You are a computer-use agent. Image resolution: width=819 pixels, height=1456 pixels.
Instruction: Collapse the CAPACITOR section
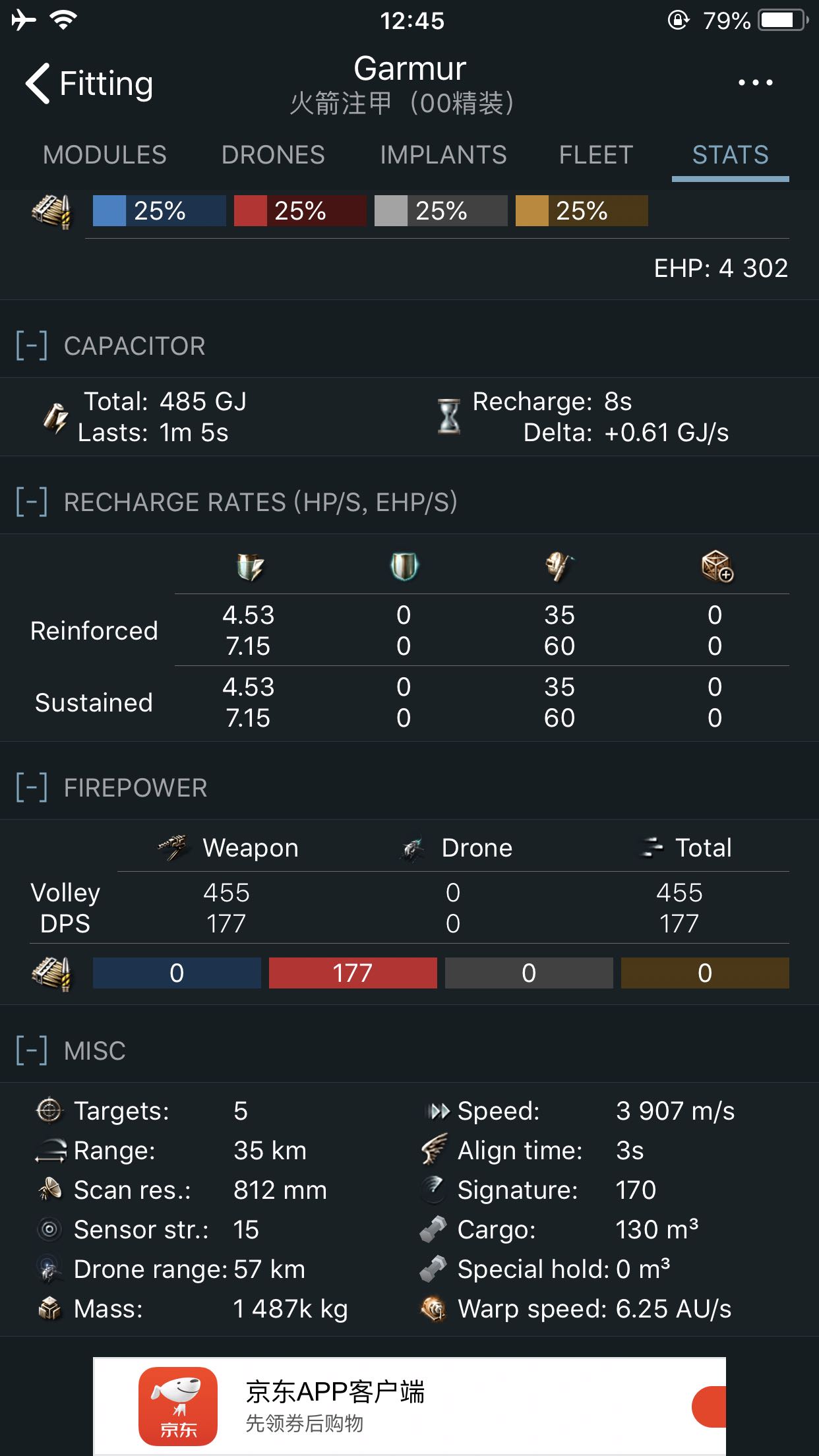(32, 346)
